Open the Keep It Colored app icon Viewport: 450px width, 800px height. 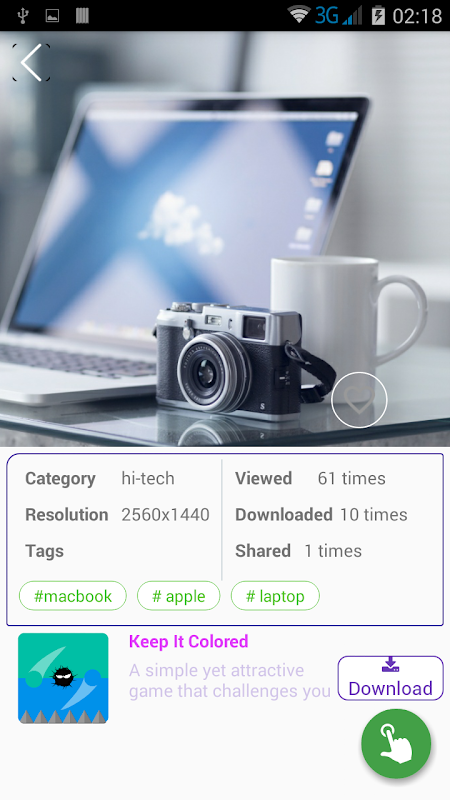click(63, 678)
